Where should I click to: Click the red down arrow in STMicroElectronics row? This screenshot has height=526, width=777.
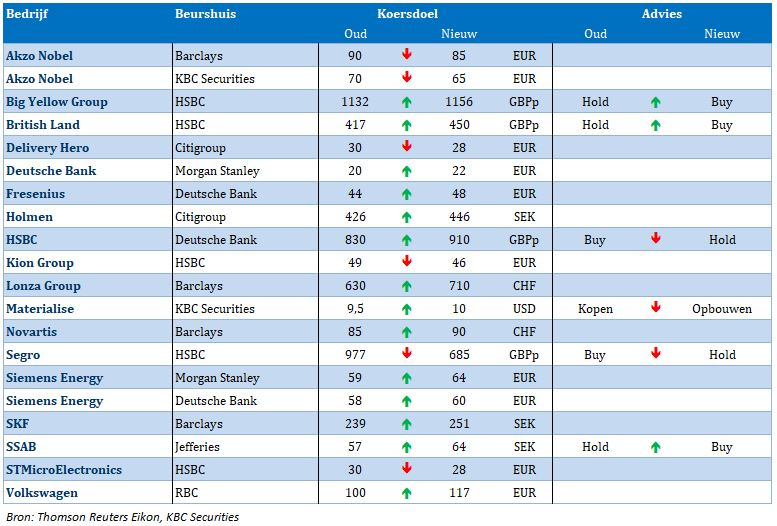click(406, 468)
